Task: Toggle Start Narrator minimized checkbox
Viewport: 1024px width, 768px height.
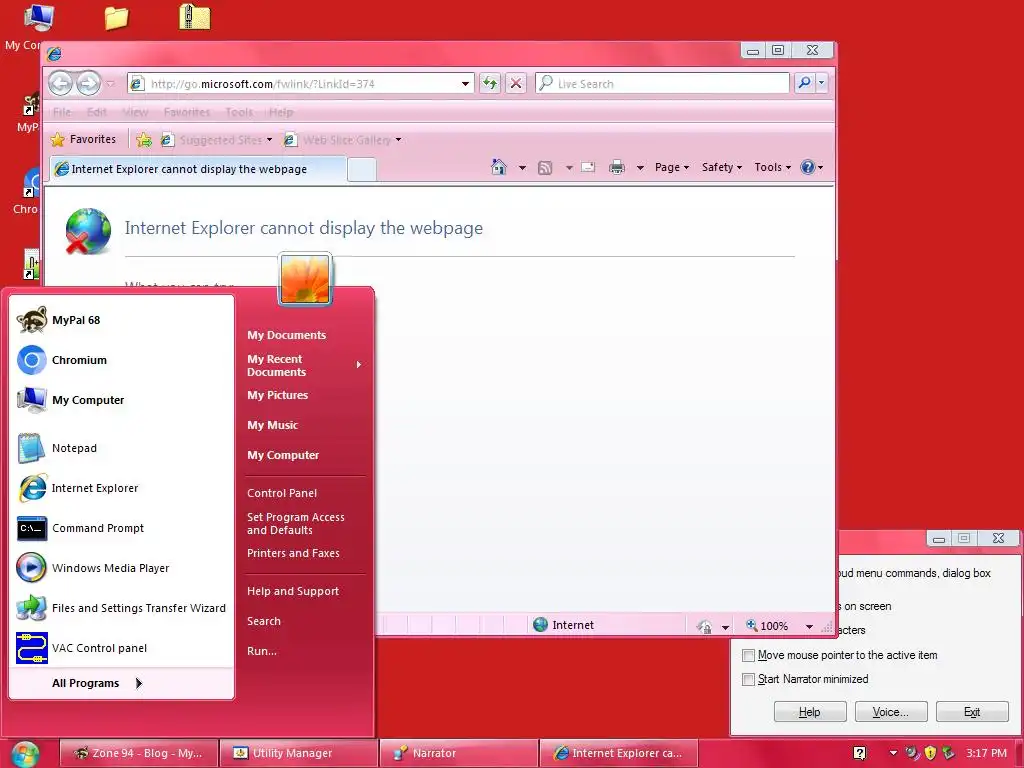Action: [749, 679]
